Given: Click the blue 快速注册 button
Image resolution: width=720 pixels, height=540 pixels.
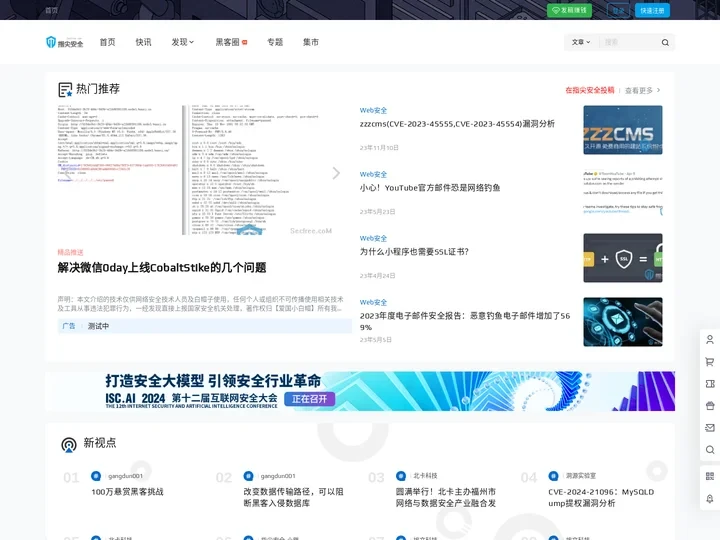Looking at the screenshot, I should 652,11.
